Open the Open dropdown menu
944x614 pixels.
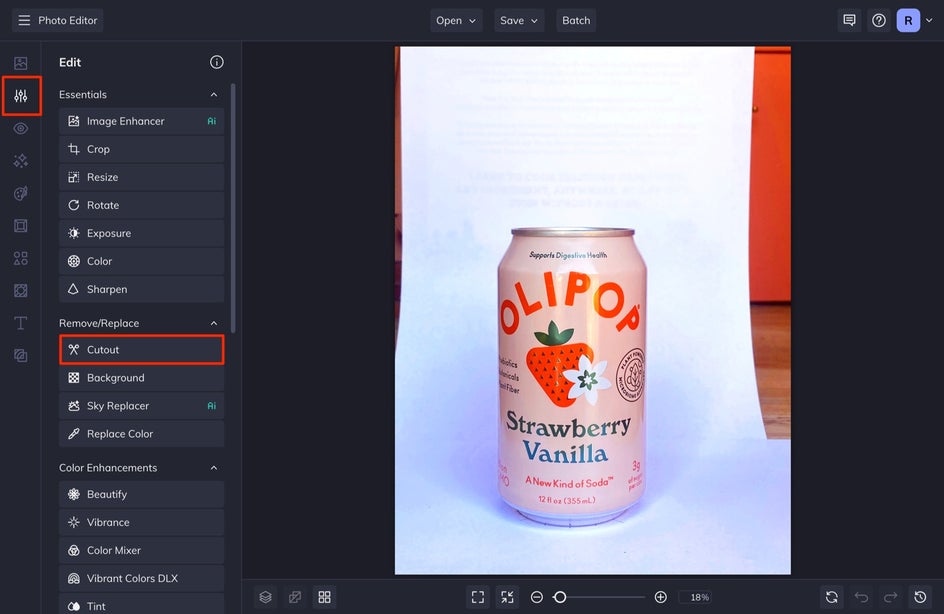[456, 20]
